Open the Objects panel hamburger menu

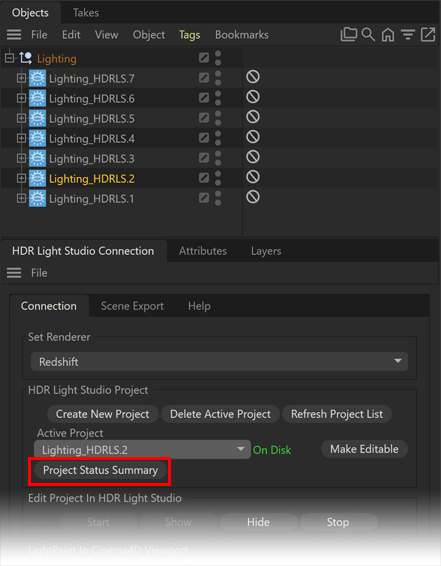14,35
